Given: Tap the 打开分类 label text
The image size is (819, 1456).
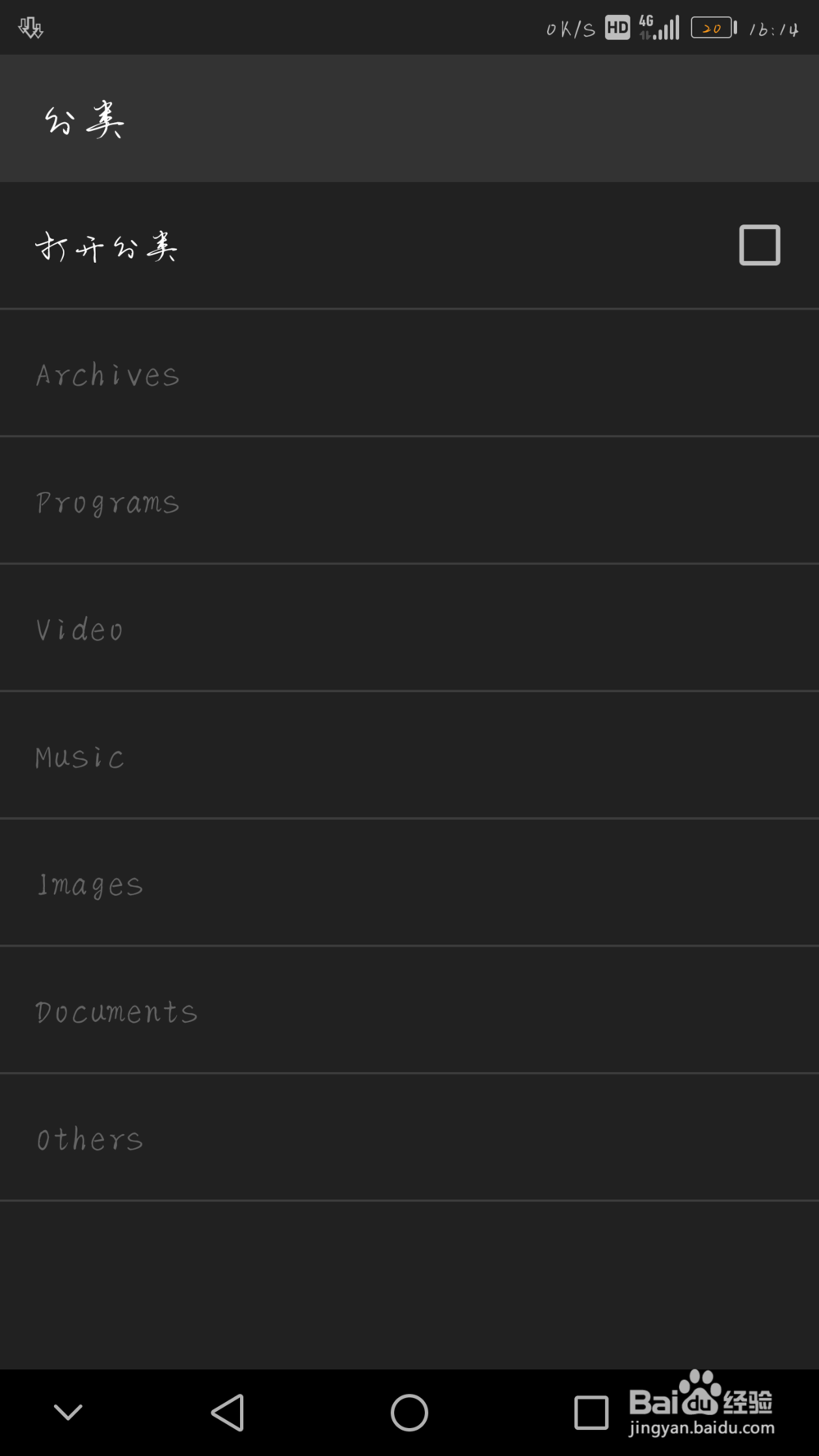Looking at the screenshot, I should 106,246.
